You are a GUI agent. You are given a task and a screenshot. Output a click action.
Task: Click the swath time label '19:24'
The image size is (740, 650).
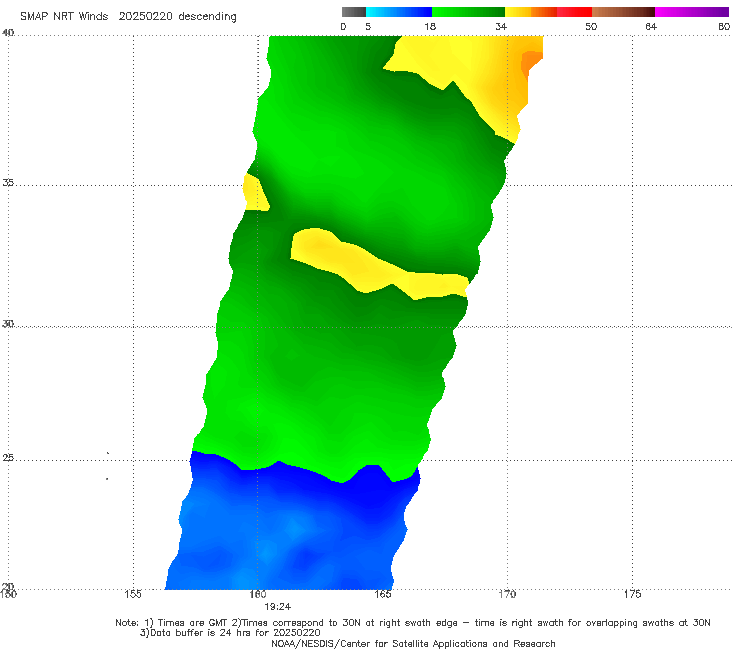[x=278, y=607]
